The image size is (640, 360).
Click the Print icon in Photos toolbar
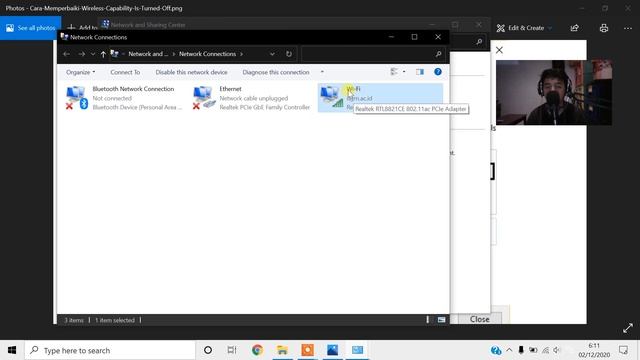click(x=604, y=28)
